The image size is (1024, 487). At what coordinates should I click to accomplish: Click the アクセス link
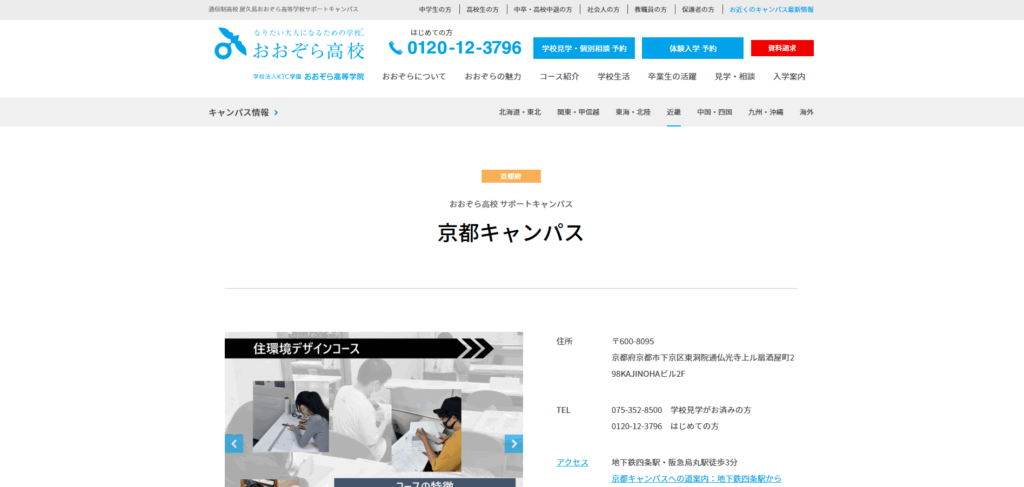(572, 463)
